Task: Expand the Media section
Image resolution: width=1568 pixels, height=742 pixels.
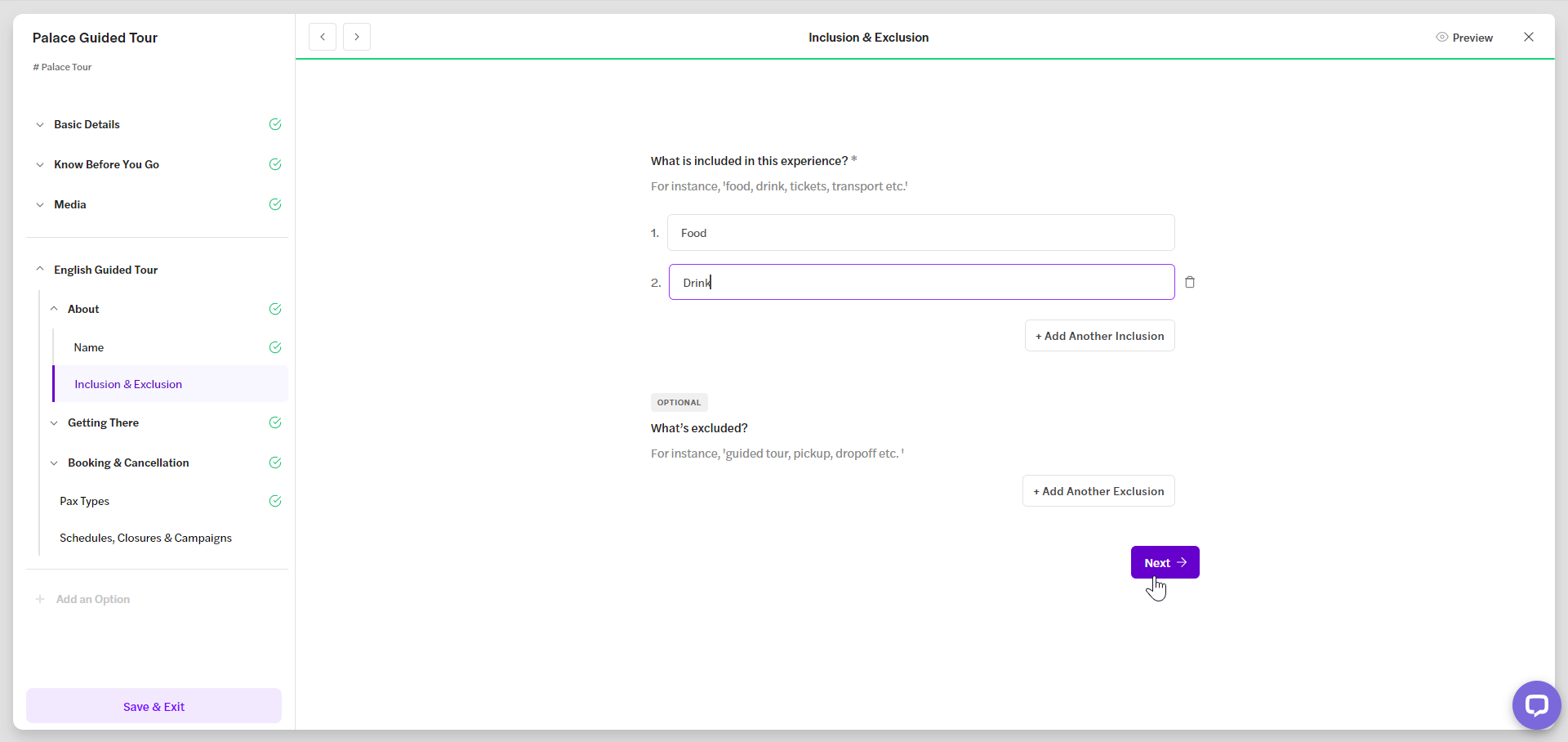Action: [x=40, y=205]
